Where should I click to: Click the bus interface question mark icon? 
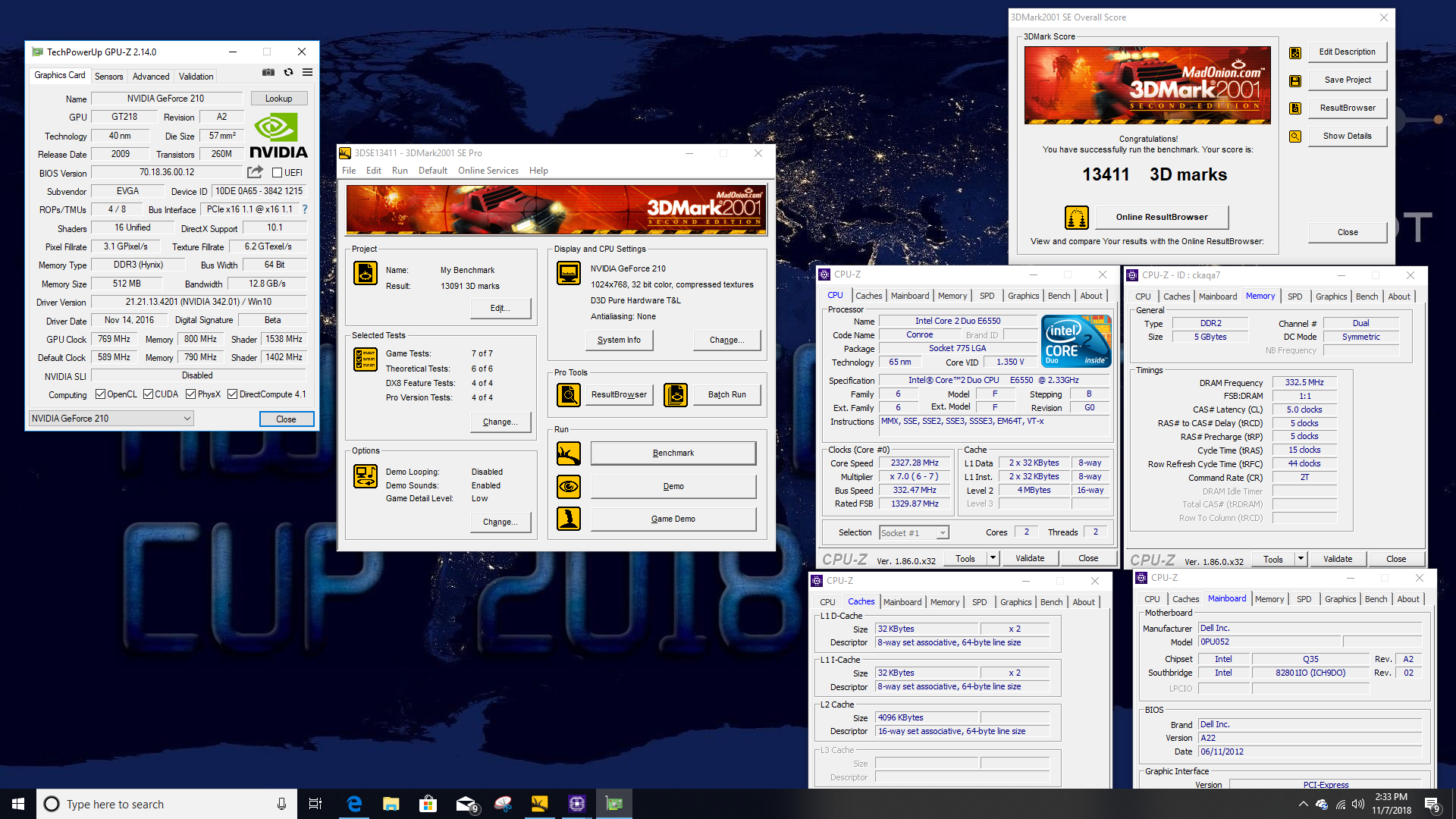[x=305, y=209]
